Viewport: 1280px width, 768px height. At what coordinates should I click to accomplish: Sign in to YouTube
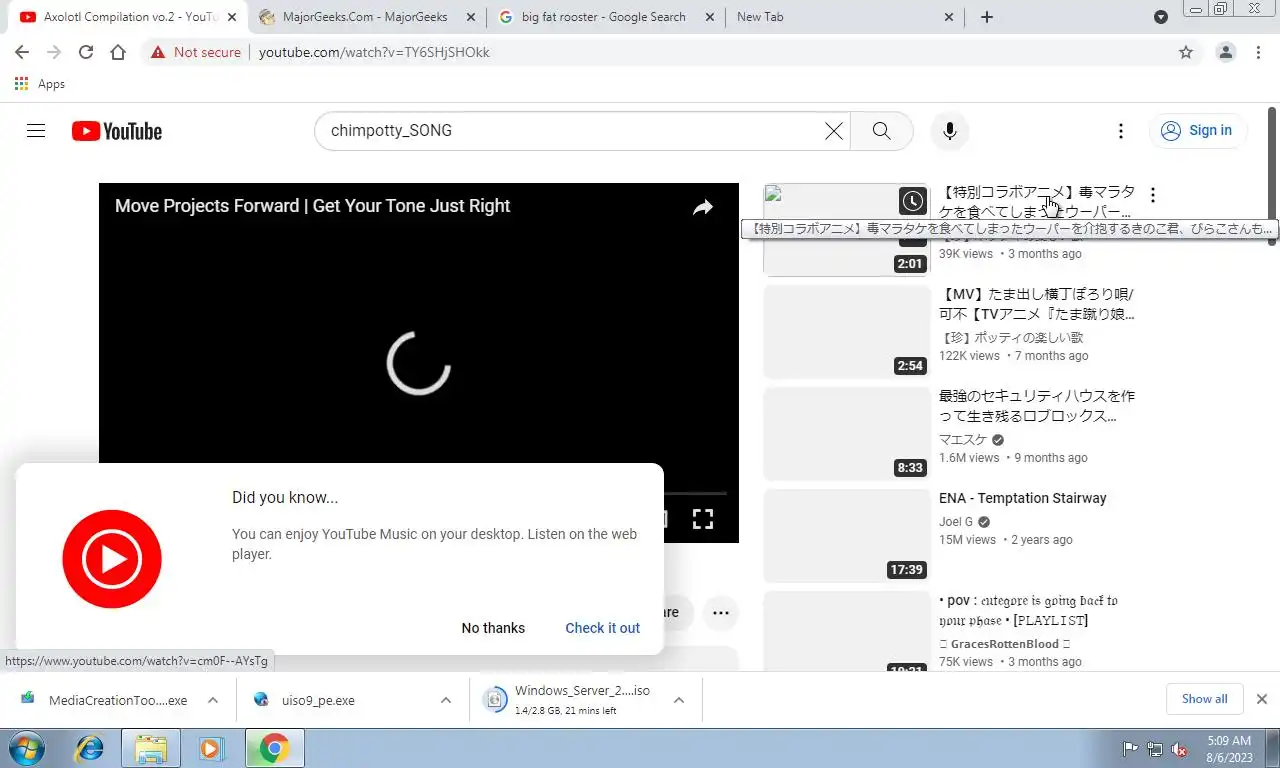click(x=1197, y=131)
